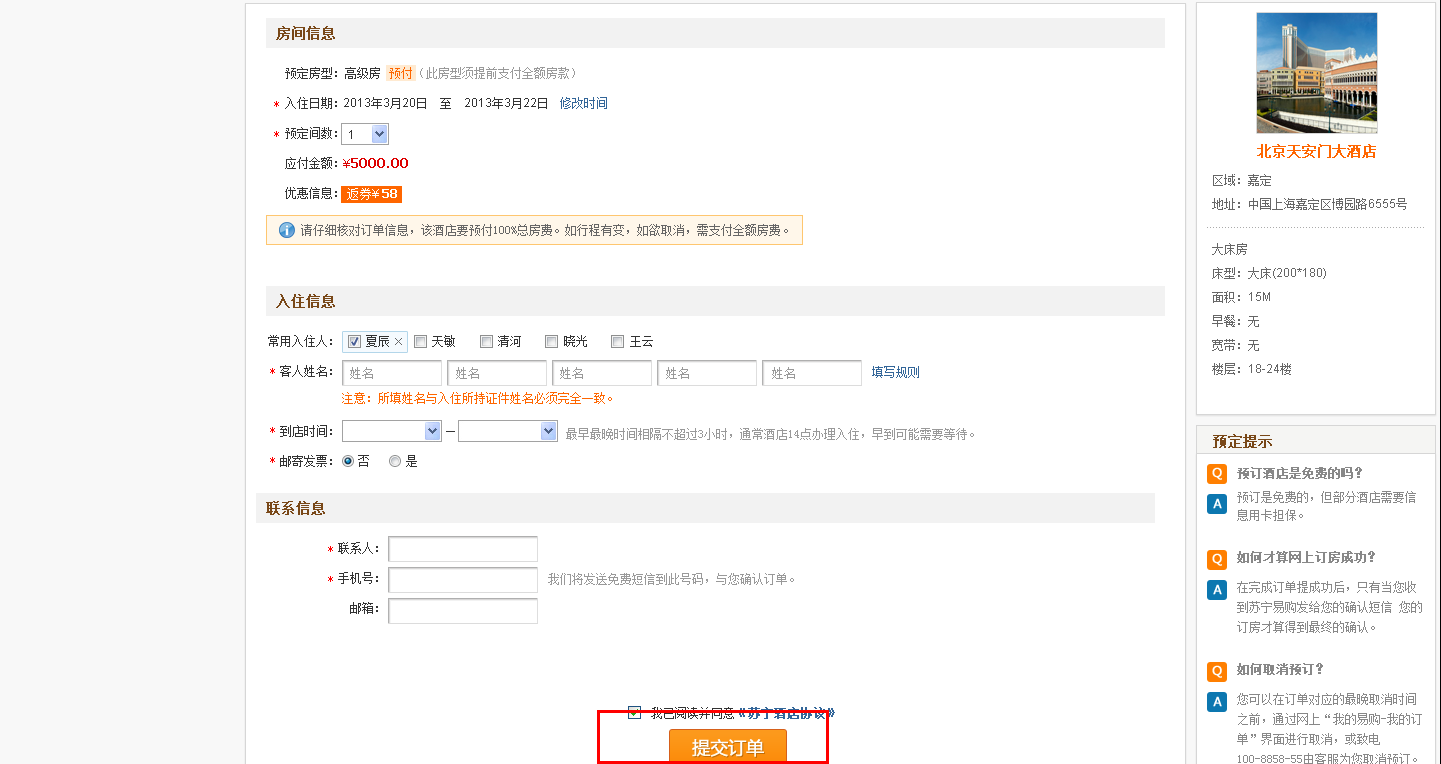Image resolution: width=1441 pixels, height=764 pixels.
Task: Open the 填写规则 link
Action: tap(895, 372)
